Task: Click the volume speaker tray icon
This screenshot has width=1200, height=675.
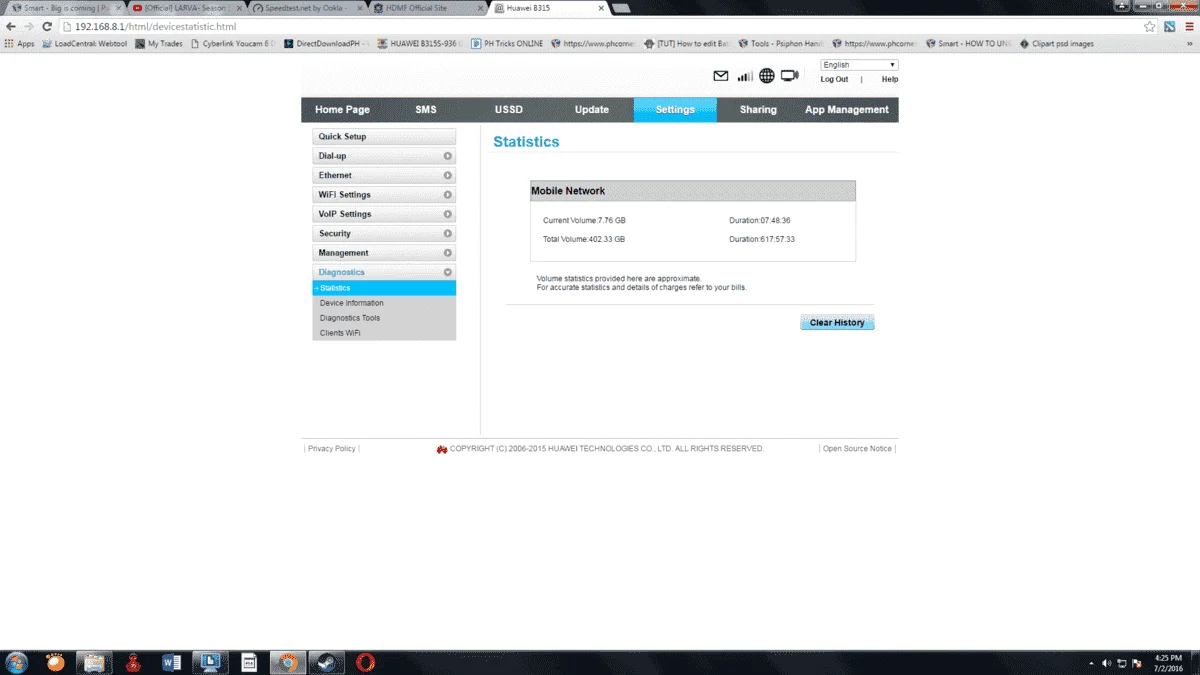Action: click(x=1106, y=663)
